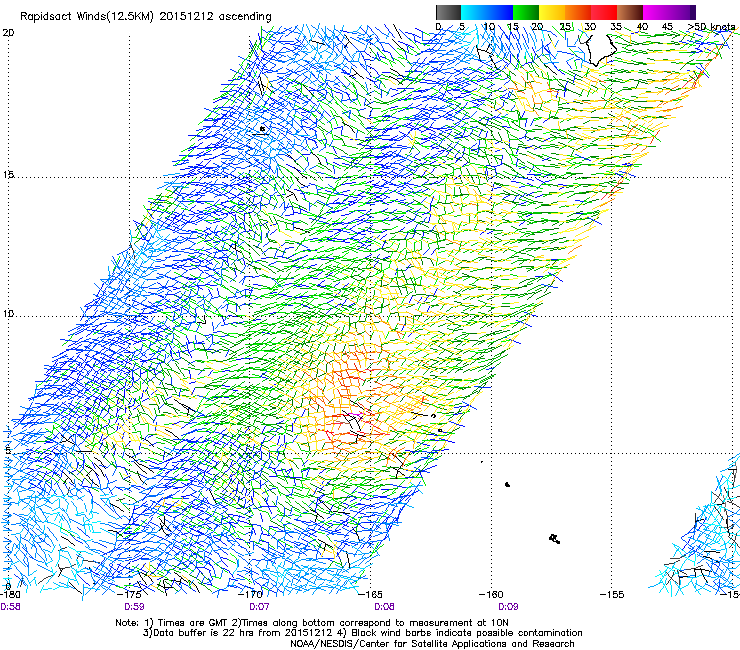Click the brown 35-40 knots legend swatch
This screenshot has width=740, height=650.
tap(630, 12)
